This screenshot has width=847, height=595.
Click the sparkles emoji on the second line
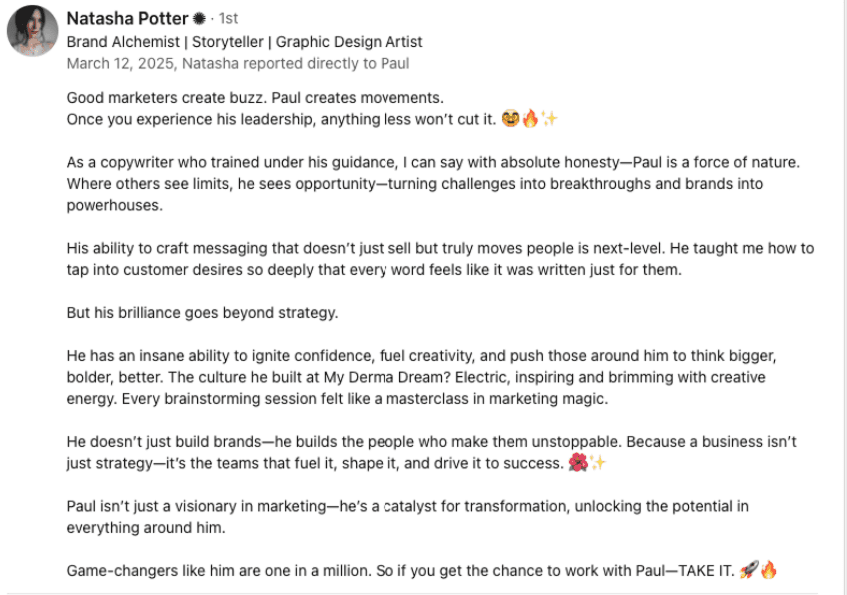pos(548,119)
